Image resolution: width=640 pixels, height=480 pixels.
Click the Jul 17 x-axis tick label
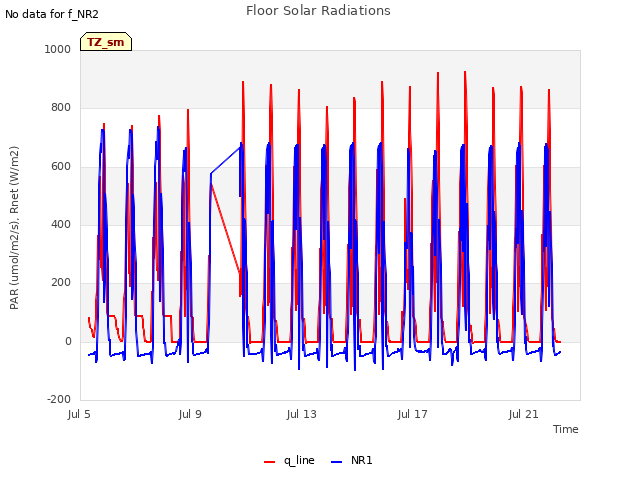[x=412, y=414]
